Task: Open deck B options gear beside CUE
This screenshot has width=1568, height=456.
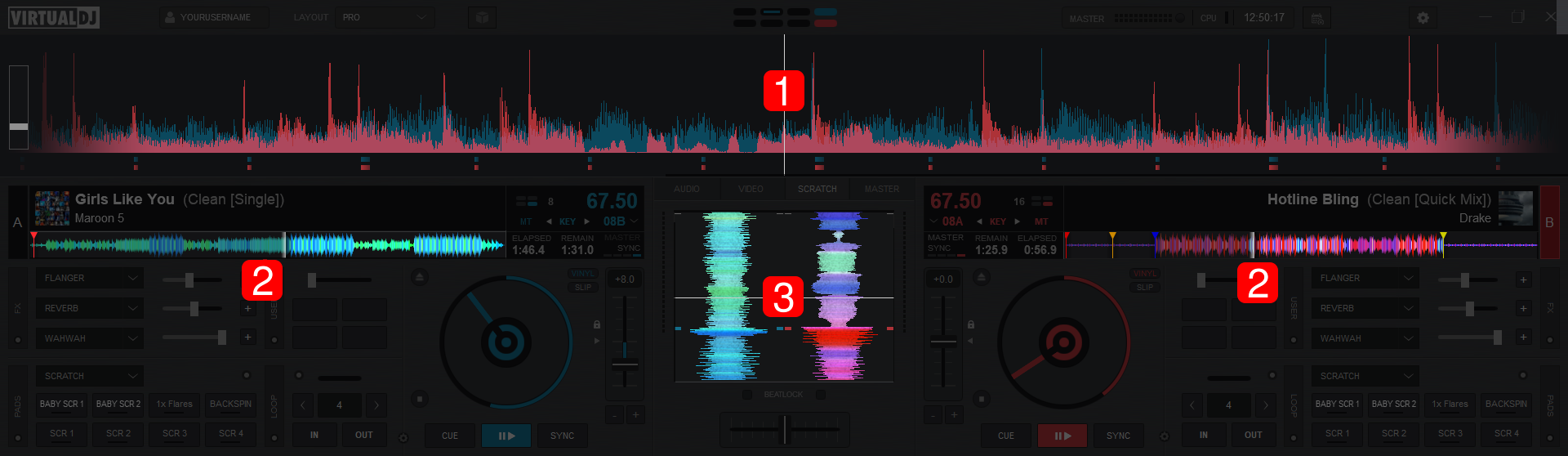Action: pyautogui.click(x=1165, y=436)
